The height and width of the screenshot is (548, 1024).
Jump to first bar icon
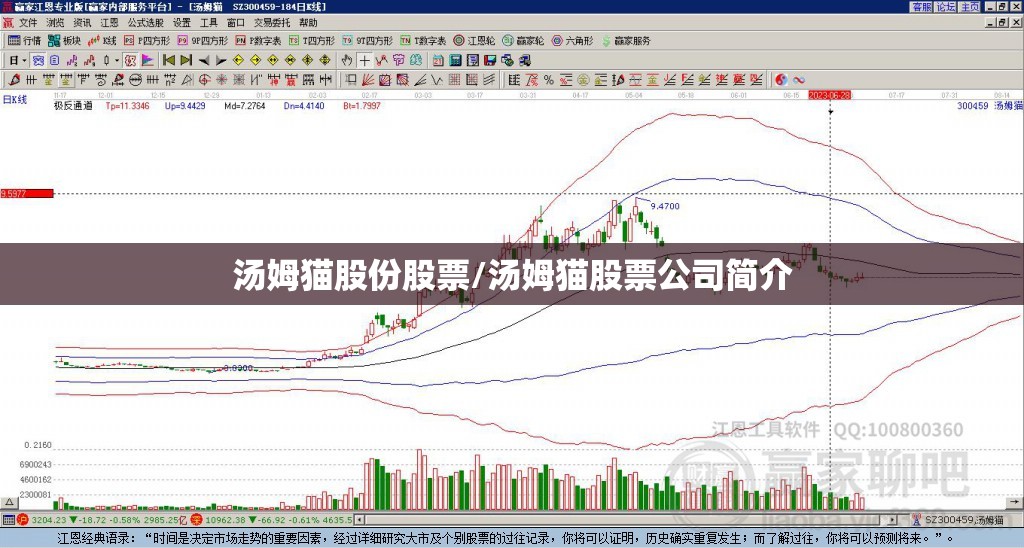click(x=168, y=61)
